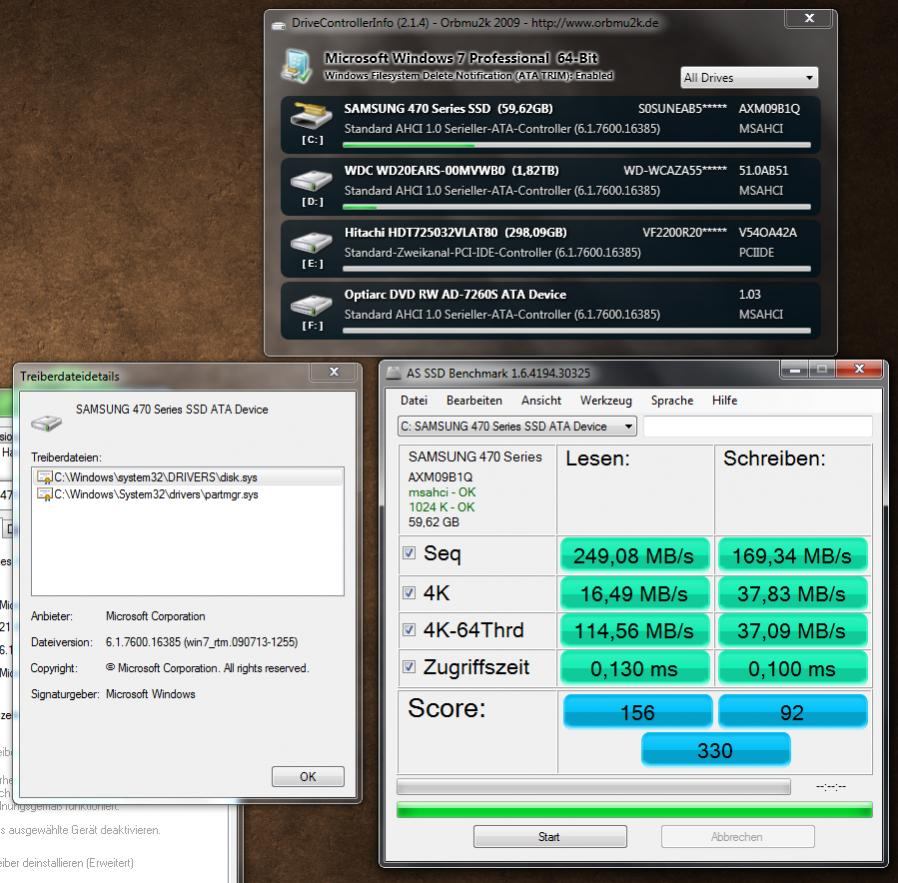Click the AXM09B1Q firmware label in DriveControllerInfo
Image resolution: width=898 pixels, height=883 pixels.
(x=769, y=109)
